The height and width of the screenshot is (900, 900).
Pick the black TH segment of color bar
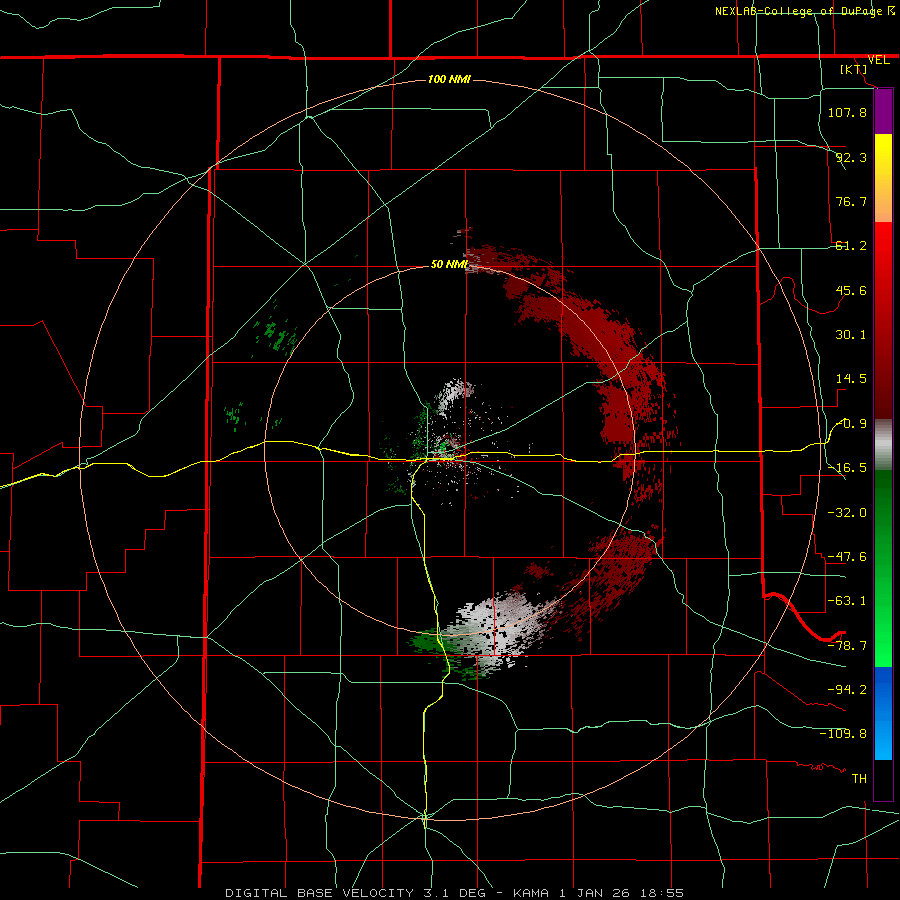[x=883, y=779]
